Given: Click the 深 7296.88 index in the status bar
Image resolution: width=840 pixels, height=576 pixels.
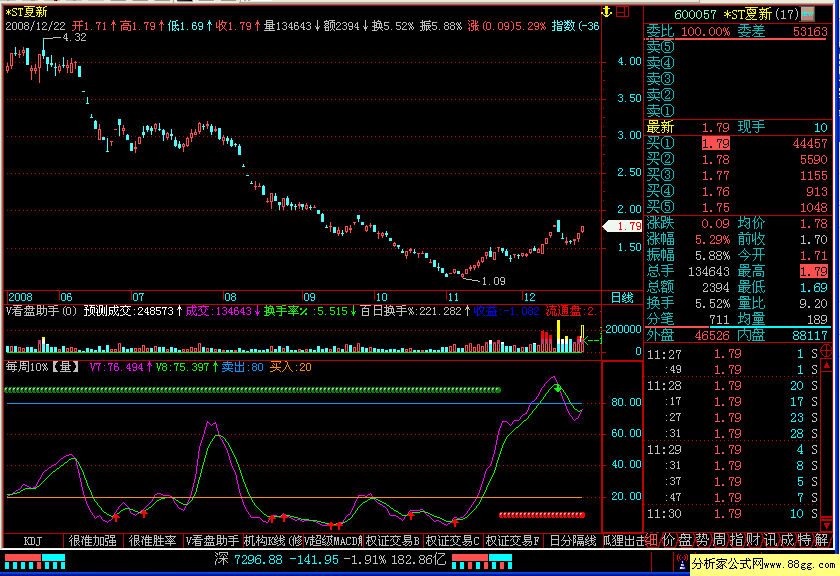Looking at the screenshot, I should pyautogui.click(x=249, y=560).
